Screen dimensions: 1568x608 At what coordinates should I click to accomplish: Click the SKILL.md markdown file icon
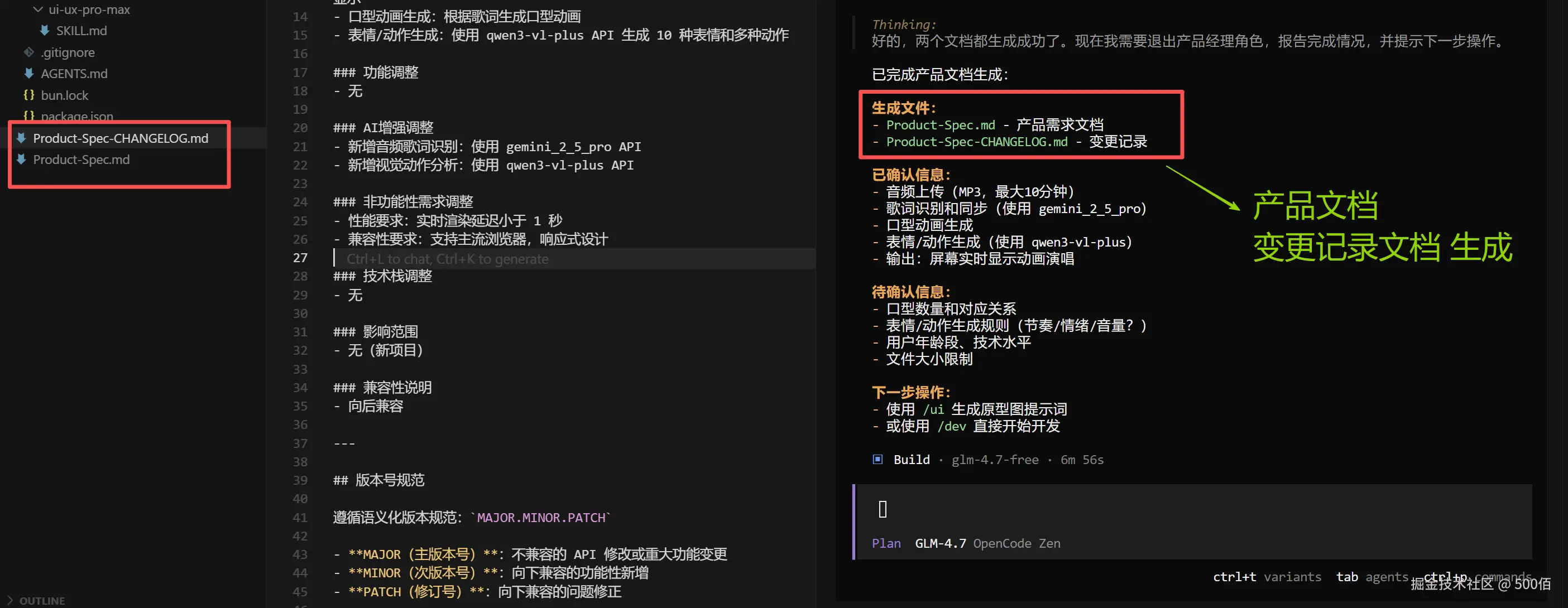click(45, 30)
